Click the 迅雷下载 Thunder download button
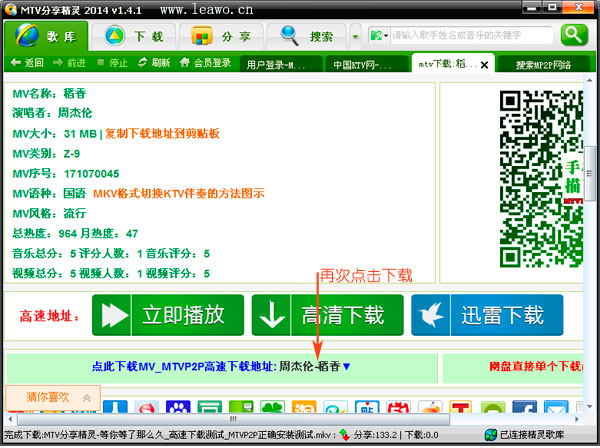Image resolution: width=600 pixels, height=448 pixels. 487,315
